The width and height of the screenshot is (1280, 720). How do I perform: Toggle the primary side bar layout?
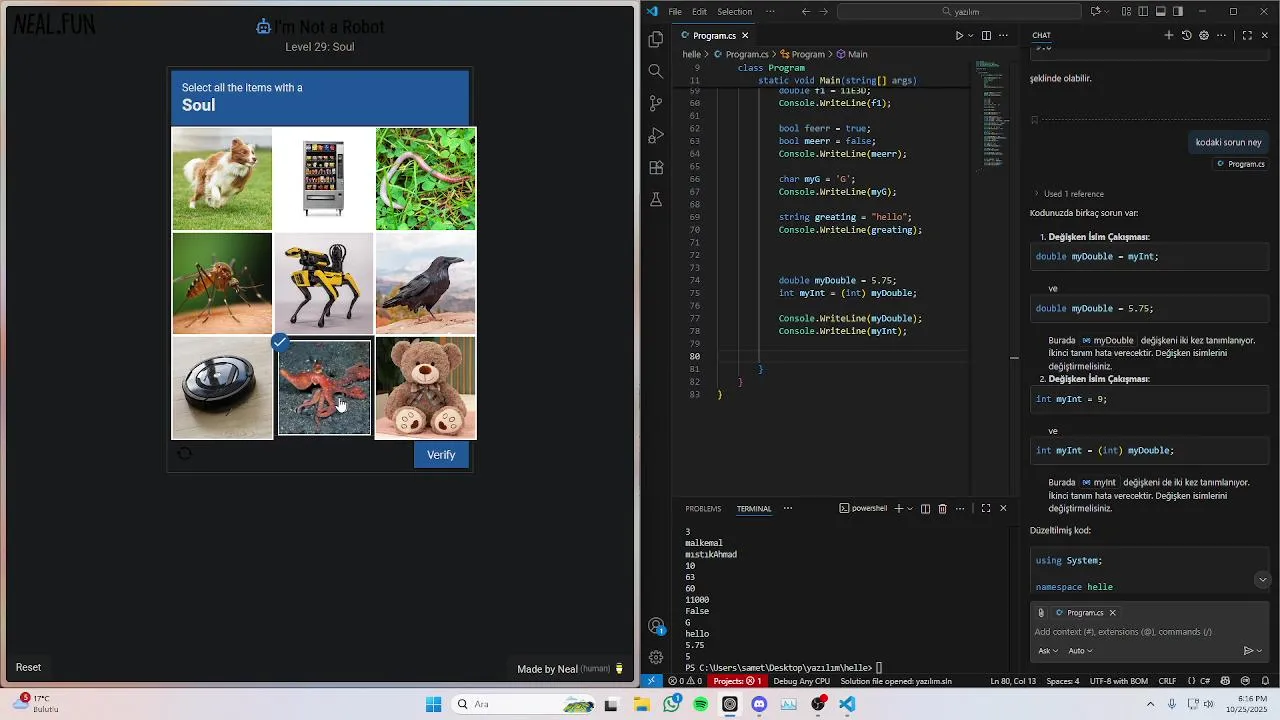[1143, 12]
